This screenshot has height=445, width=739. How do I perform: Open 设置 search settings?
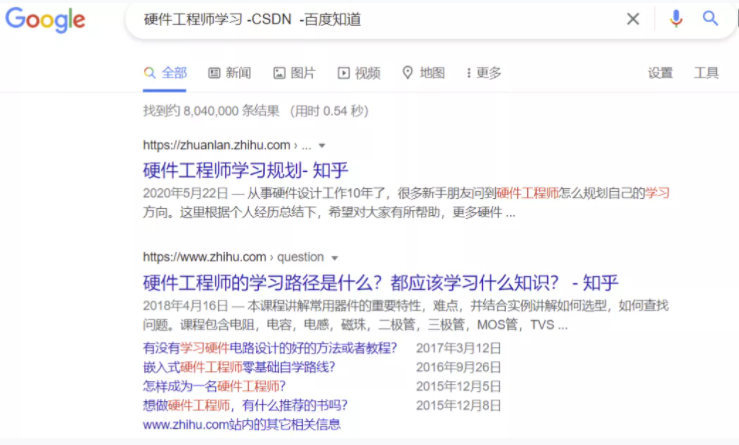[660, 73]
